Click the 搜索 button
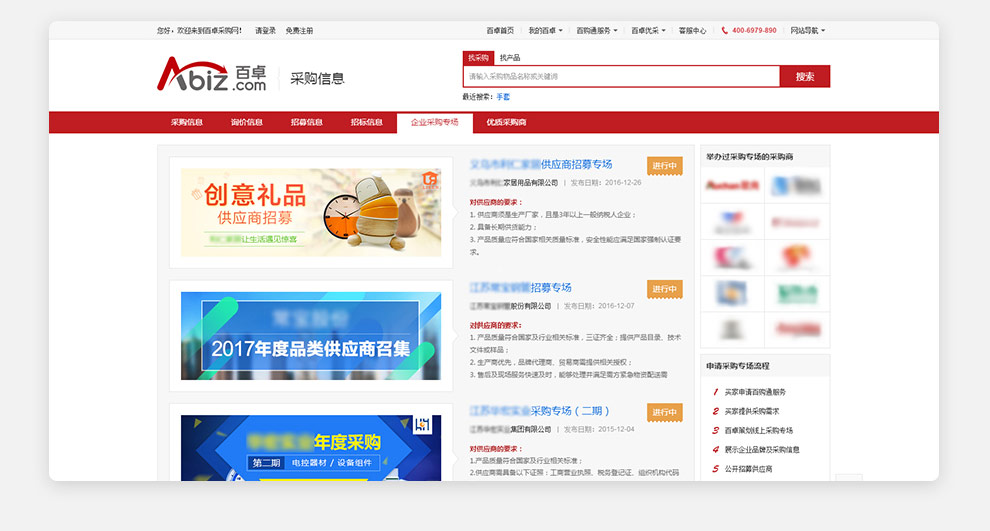This screenshot has width=990, height=531. point(804,76)
